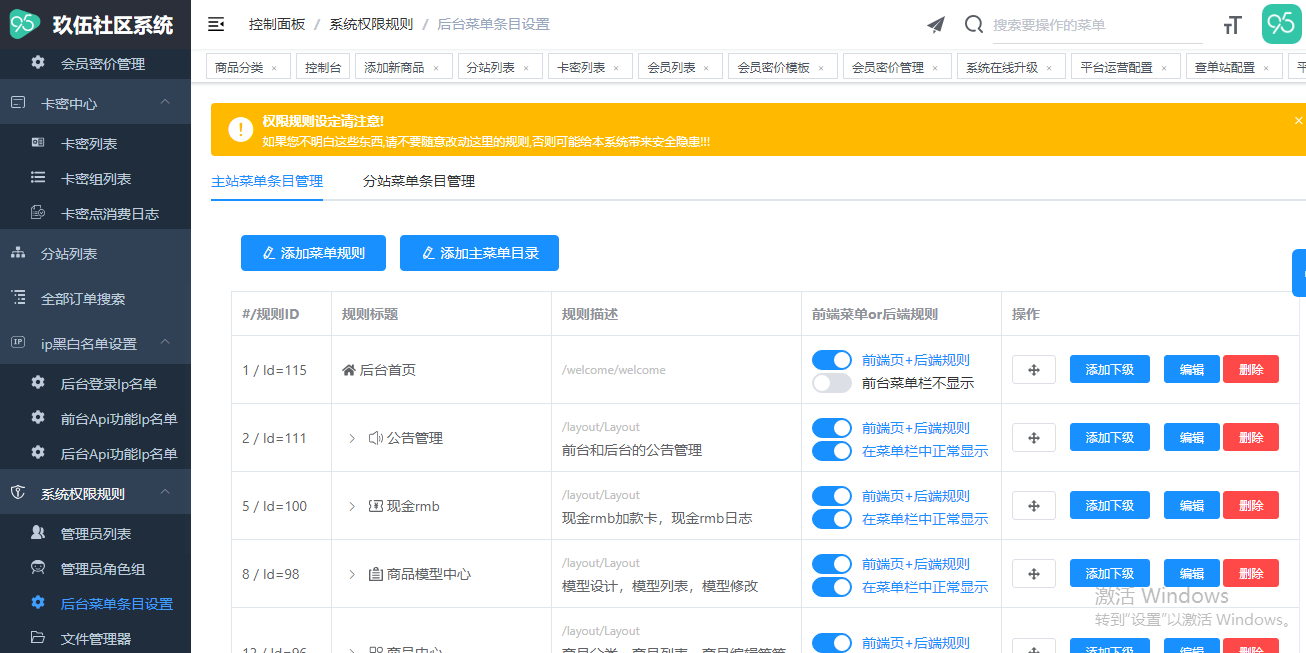Click the move icon for 公告管理 row

1034,437
